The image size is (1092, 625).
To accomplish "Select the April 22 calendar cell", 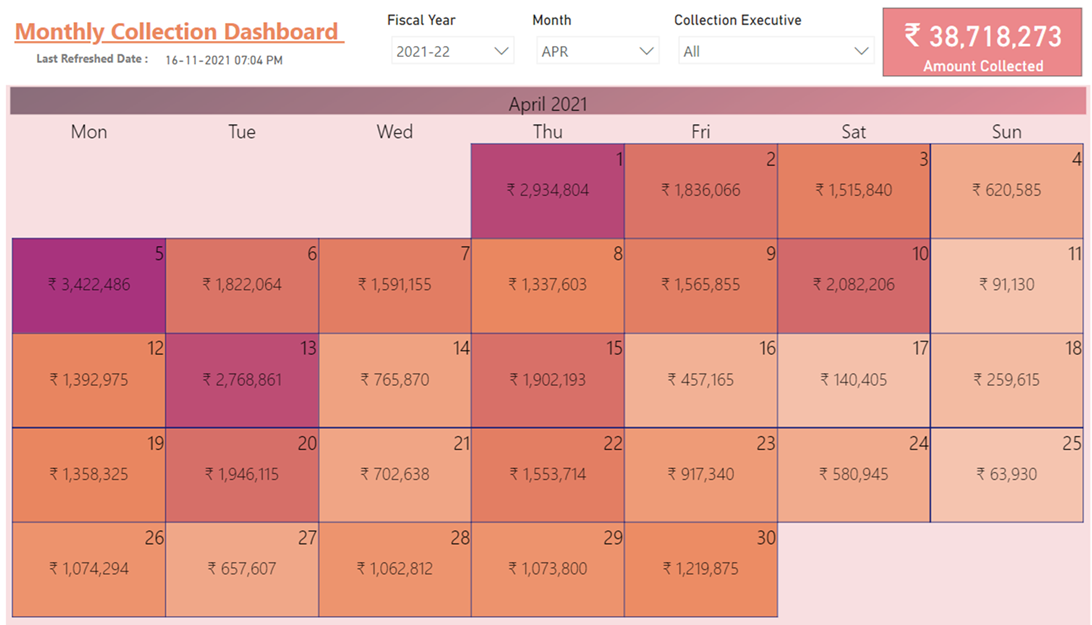I will point(547,475).
